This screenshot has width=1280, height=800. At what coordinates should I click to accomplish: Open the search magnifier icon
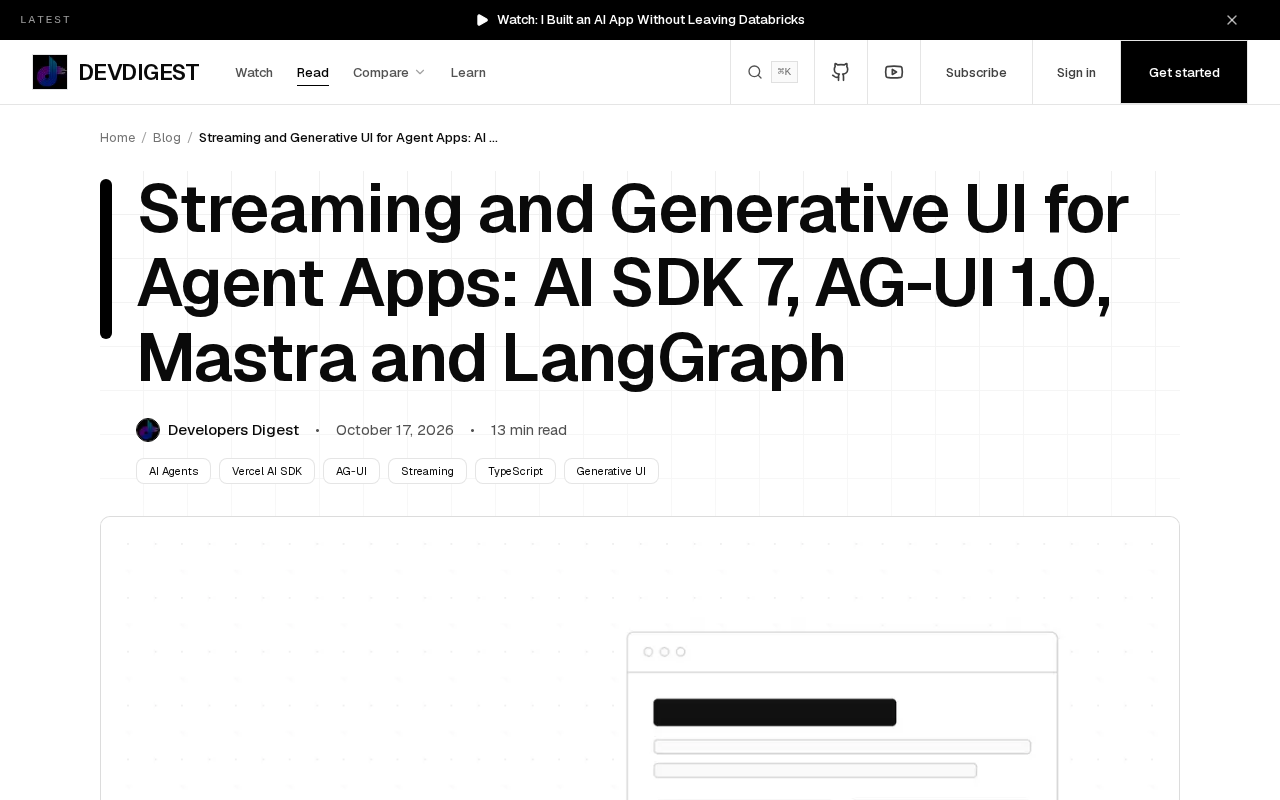click(x=755, y=72)
